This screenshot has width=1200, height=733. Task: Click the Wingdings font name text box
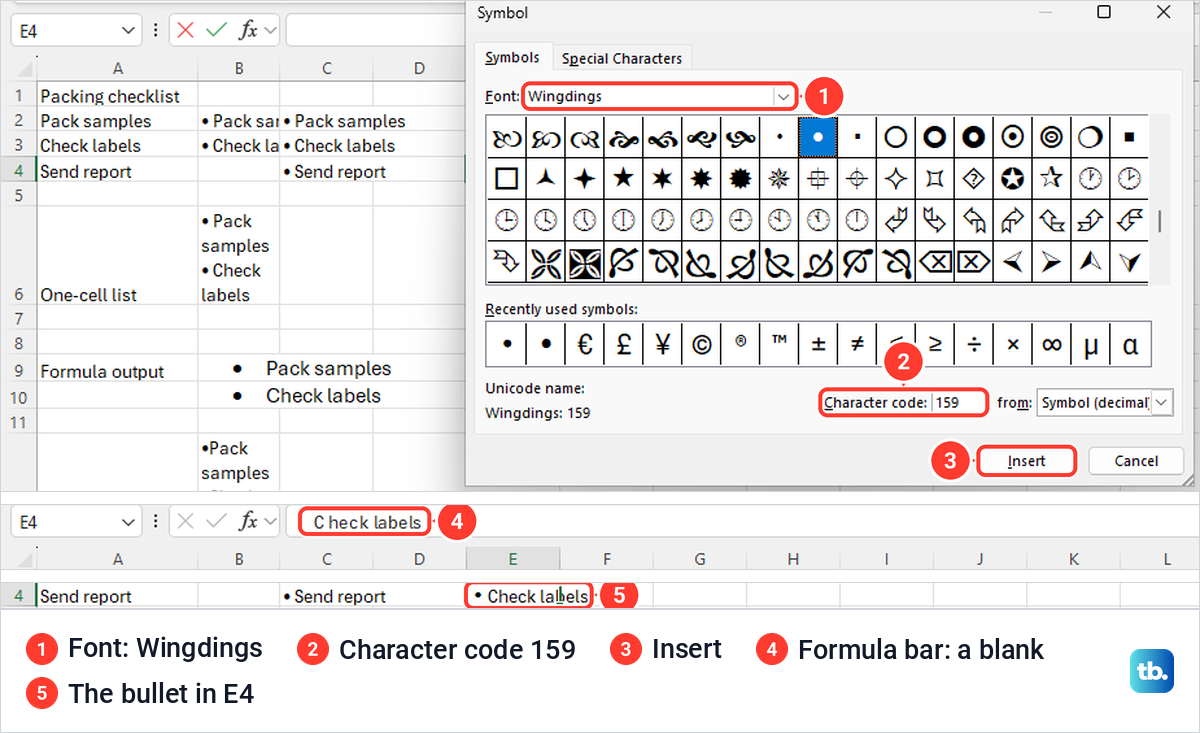(648, 97)
